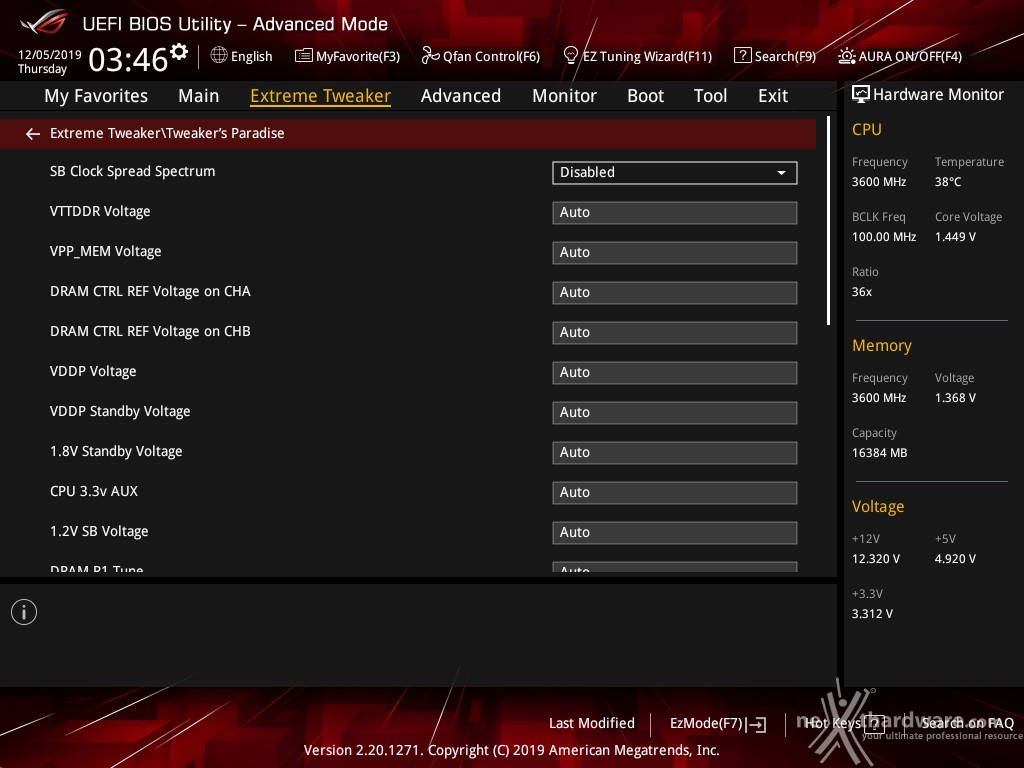
Task: Click VDDP Voltage Auto field
Action: click(675, 373)
